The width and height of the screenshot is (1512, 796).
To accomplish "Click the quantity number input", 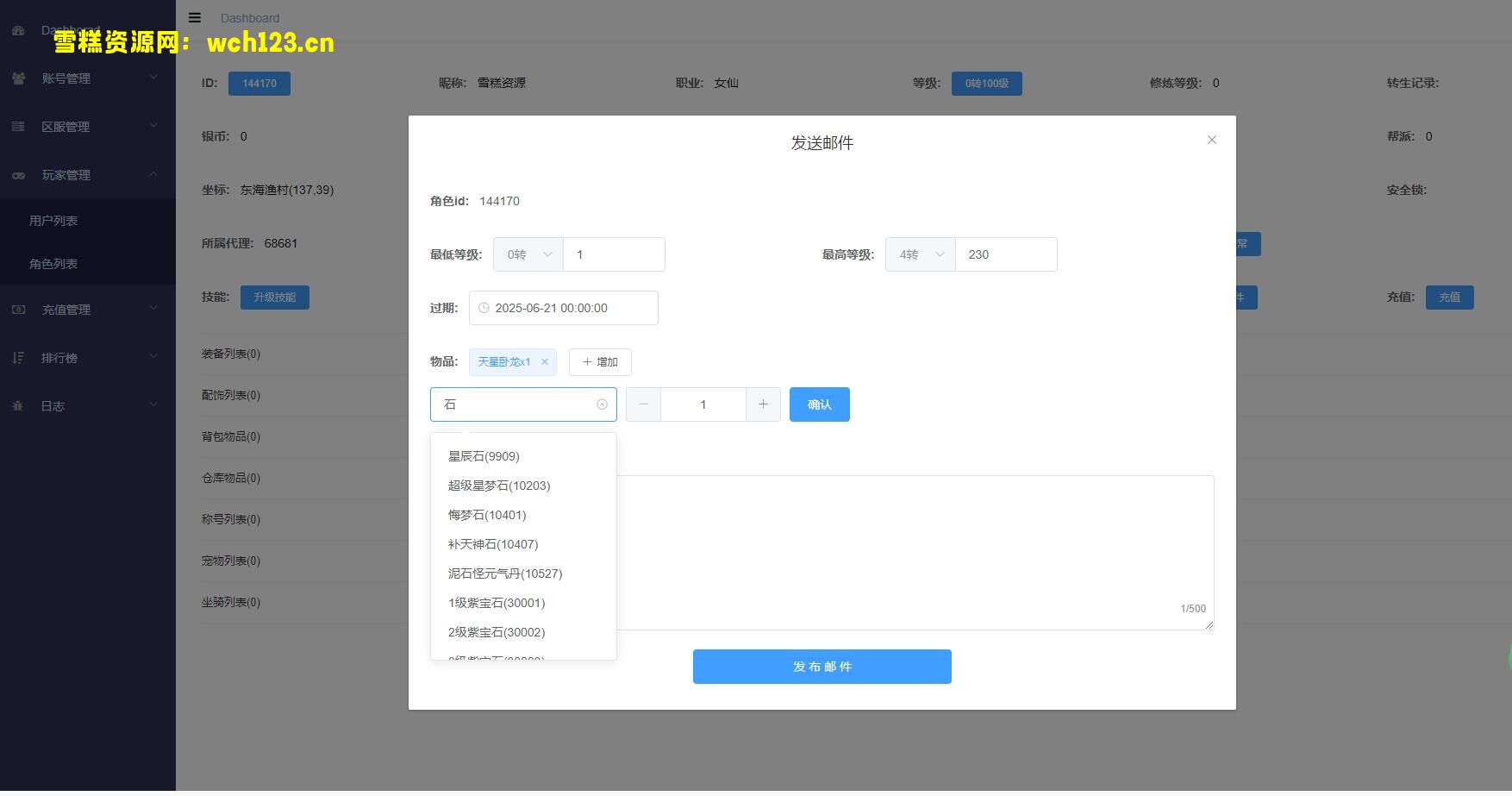I will 703,404.
